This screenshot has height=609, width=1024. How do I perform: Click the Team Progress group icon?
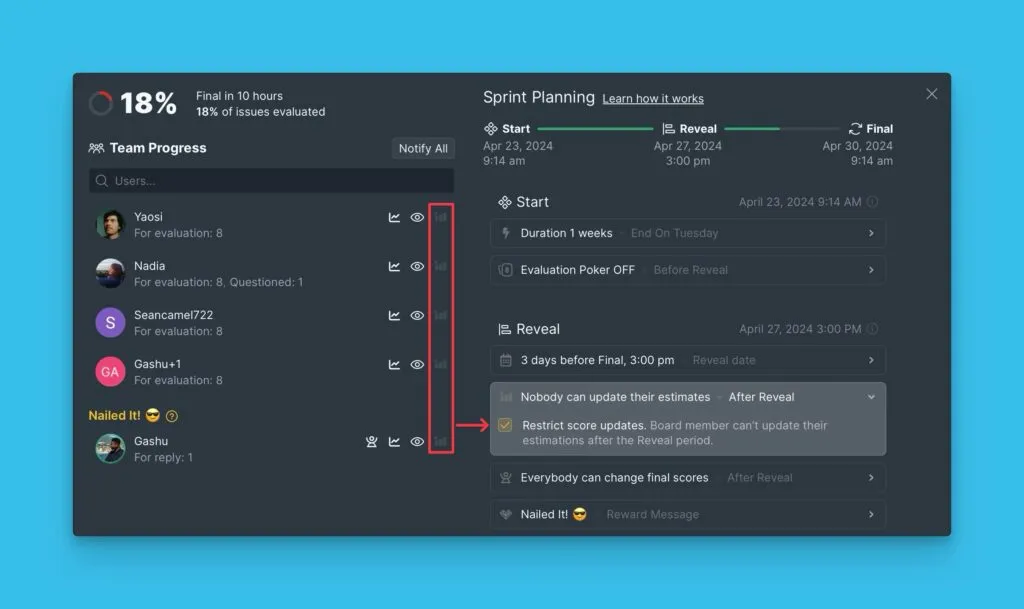point(97,148)
